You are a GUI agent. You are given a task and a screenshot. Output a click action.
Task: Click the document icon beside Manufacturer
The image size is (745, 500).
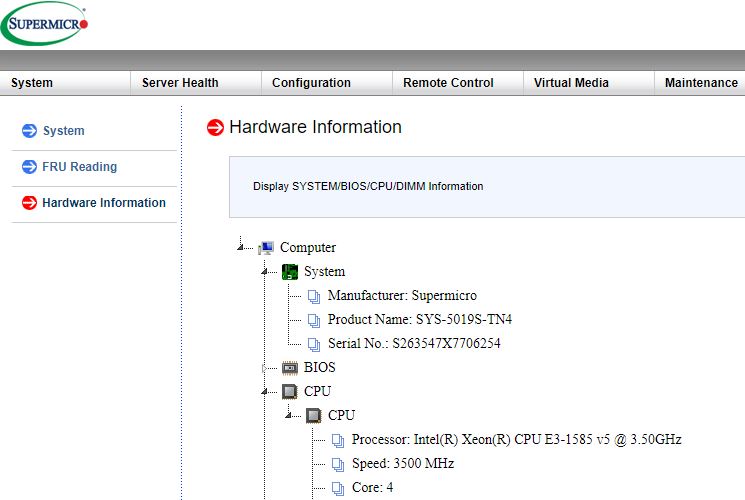click(x=314, y=296)
